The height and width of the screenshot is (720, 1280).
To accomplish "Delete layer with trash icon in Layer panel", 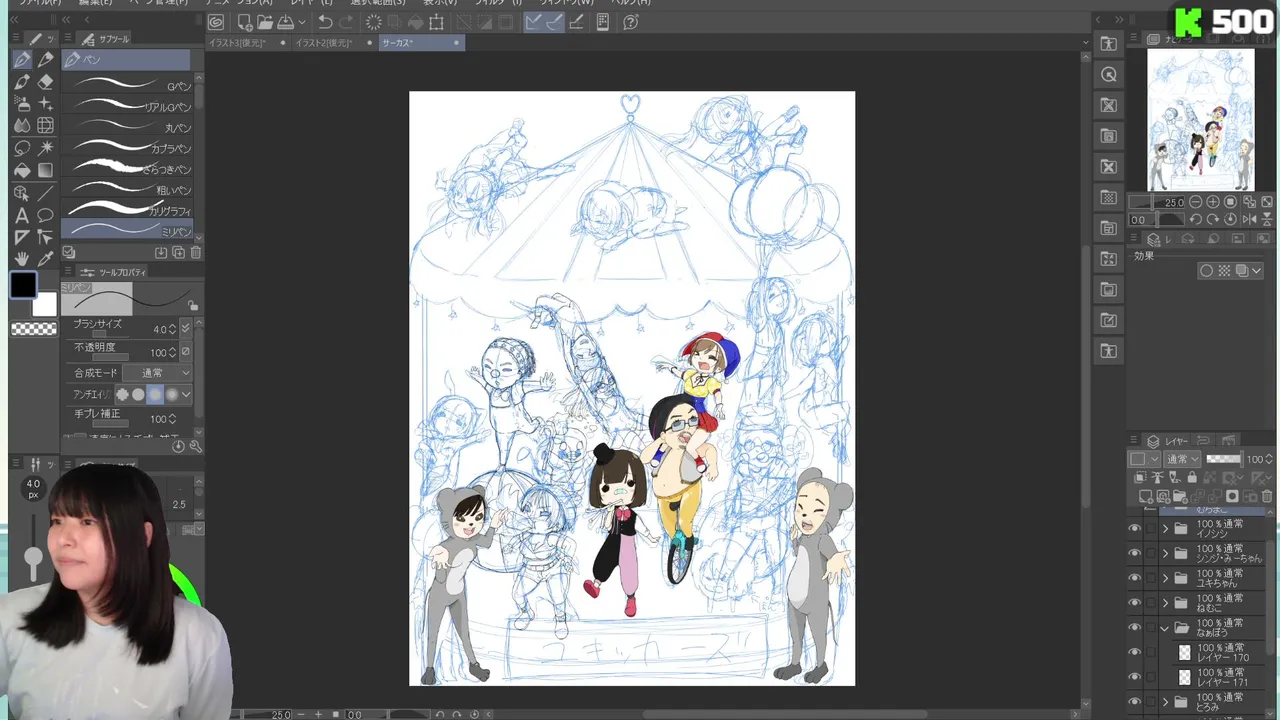I will click(1267, 496).
